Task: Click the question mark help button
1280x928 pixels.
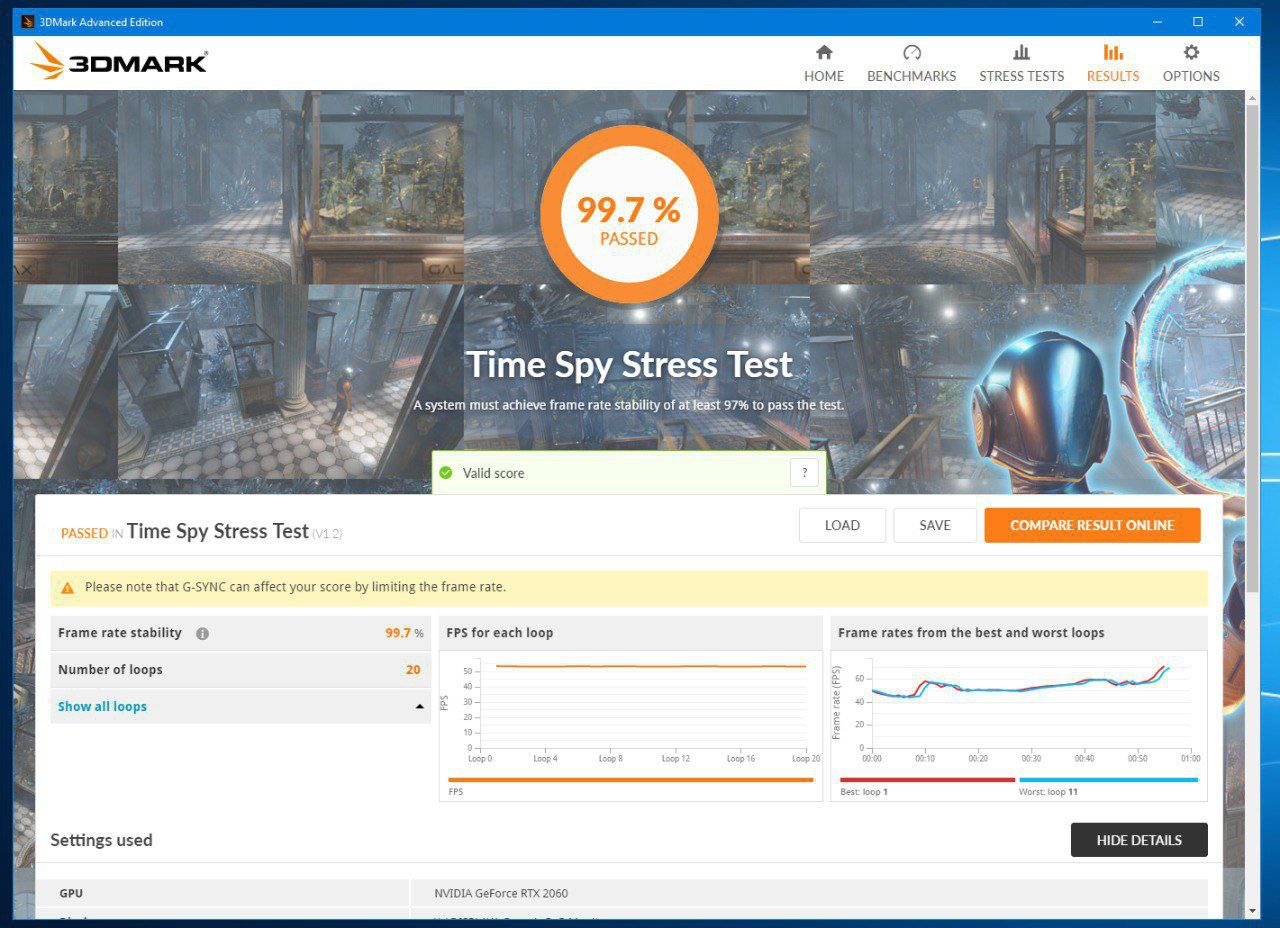Action: [804, 473]
